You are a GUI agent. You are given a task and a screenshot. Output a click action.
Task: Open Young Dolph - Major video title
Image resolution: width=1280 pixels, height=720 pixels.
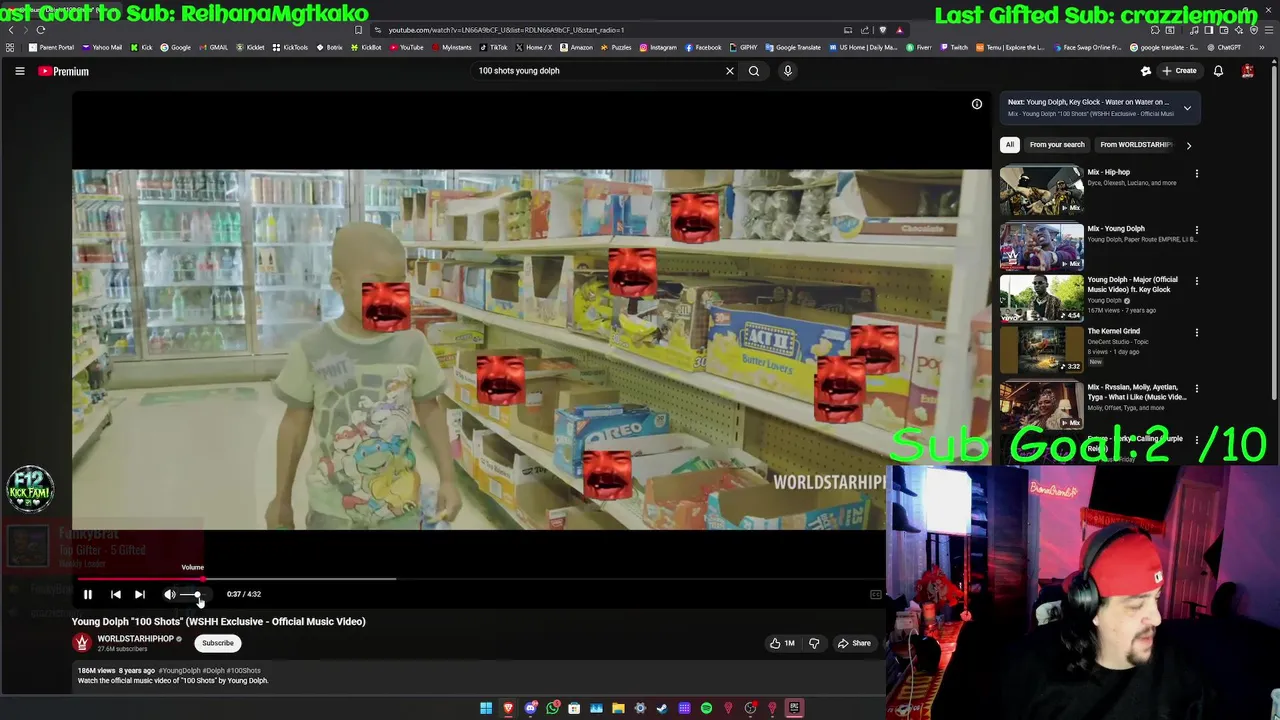pos(1133,284)
